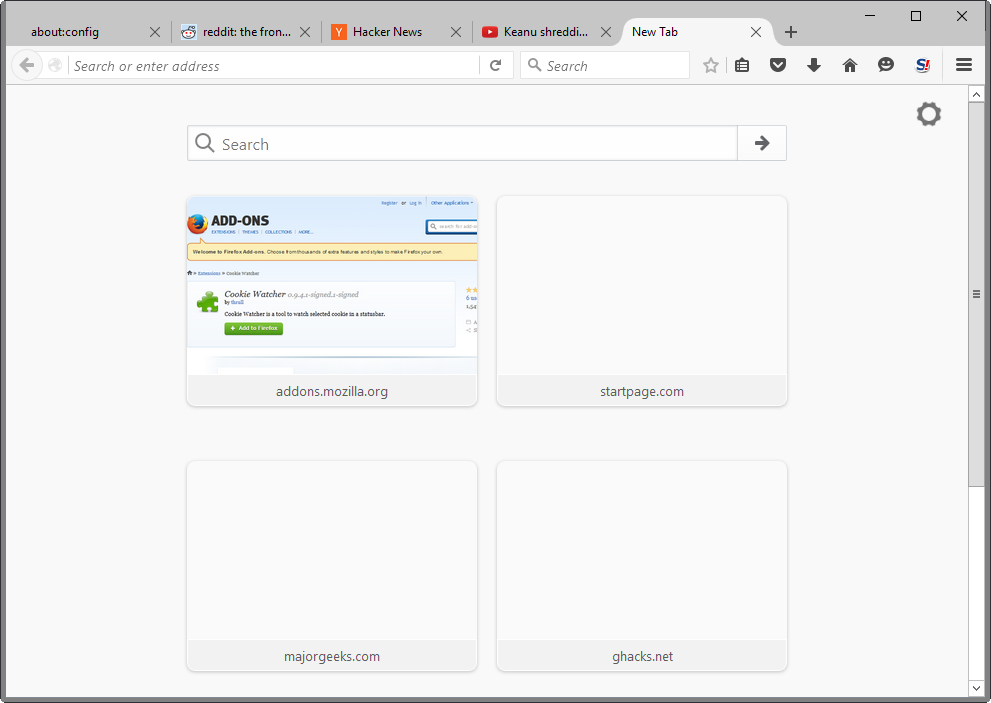The width and height of the screenshot is (991, 703).
Task: Close the New Tab tab
Action: [756, 32]
